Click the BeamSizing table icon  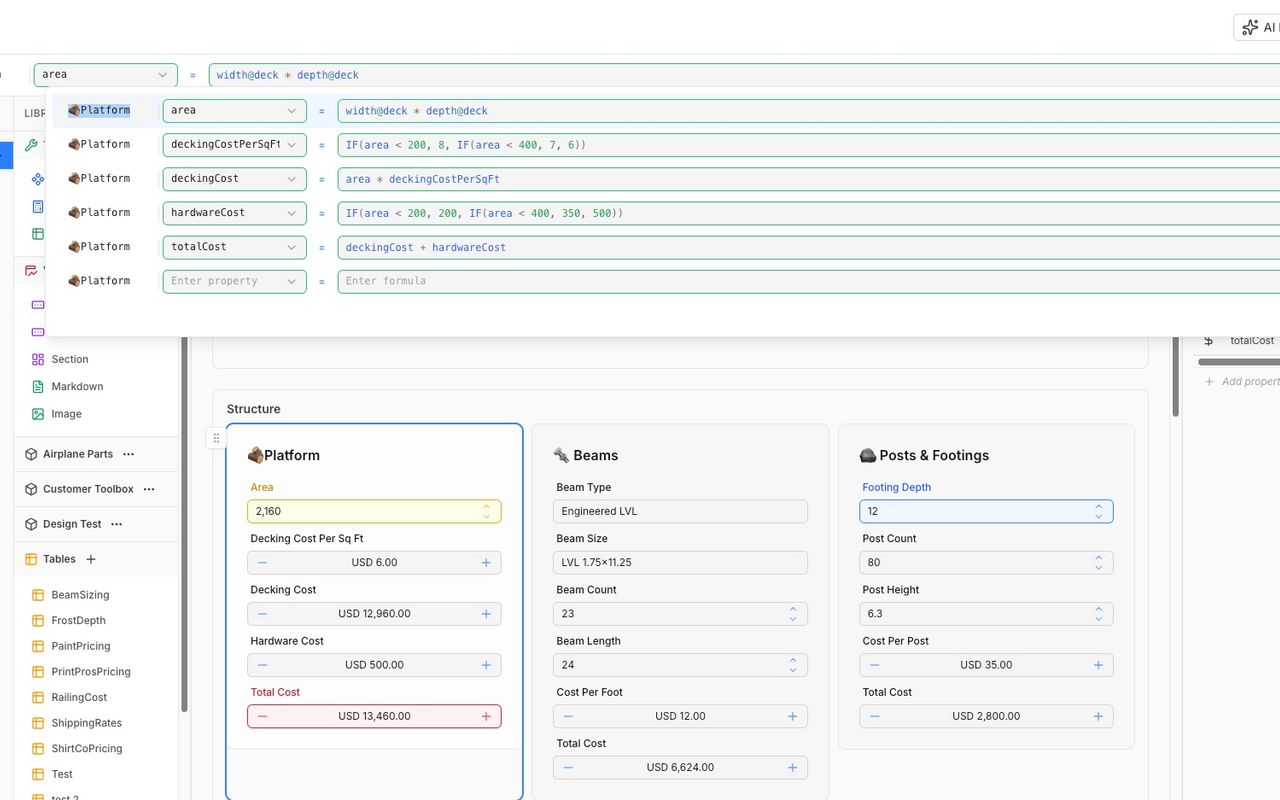[x=38, y=595]
